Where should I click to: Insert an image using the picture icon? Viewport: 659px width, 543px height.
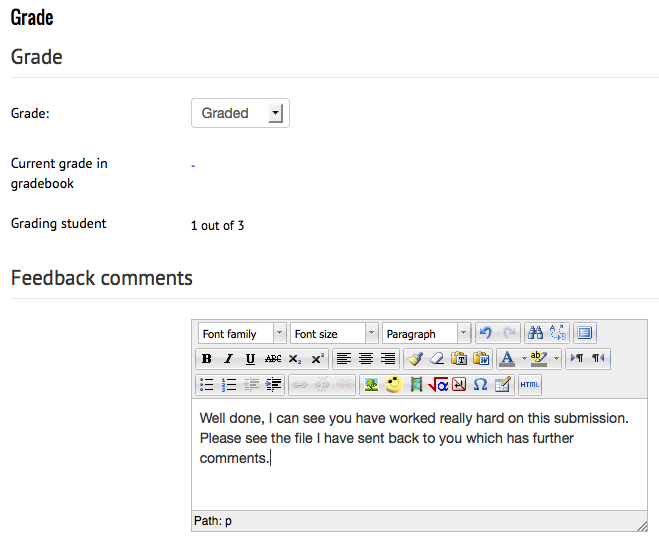click(371, 384)
